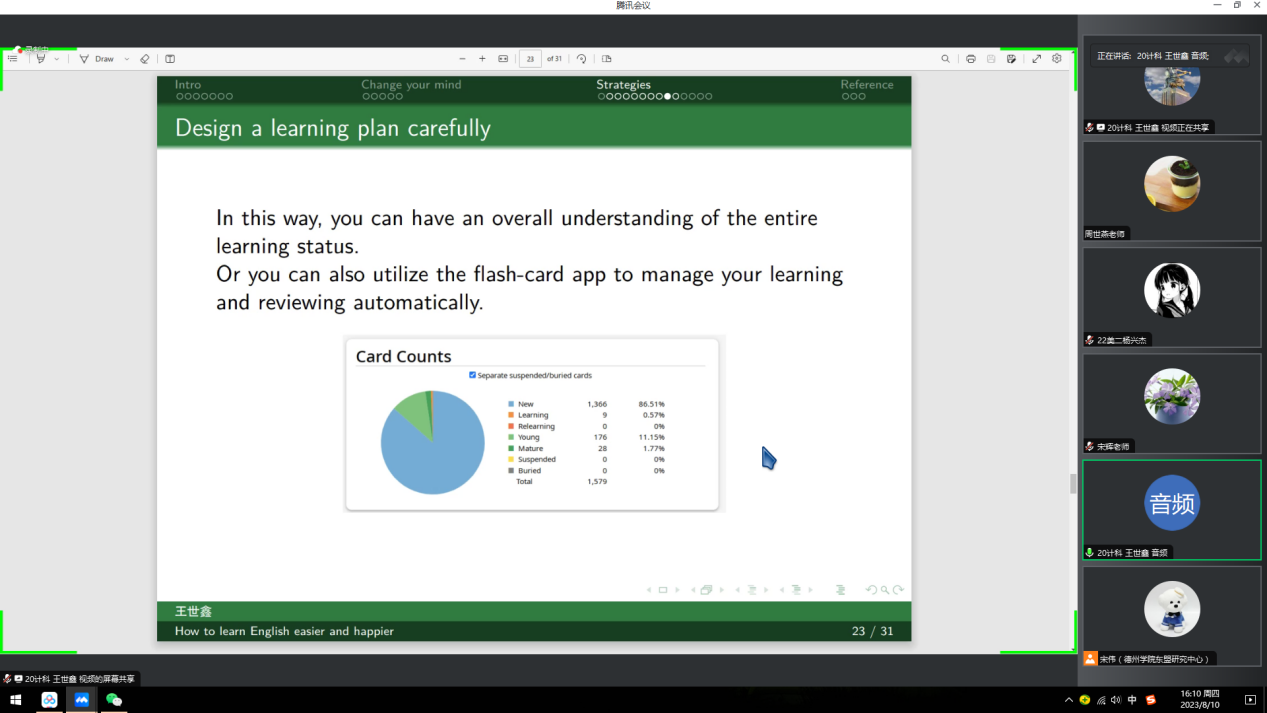The height and width of the screenshot is (713, 1267).
Task: Enter full screen with the expand icon
Action: (1036, 59)
